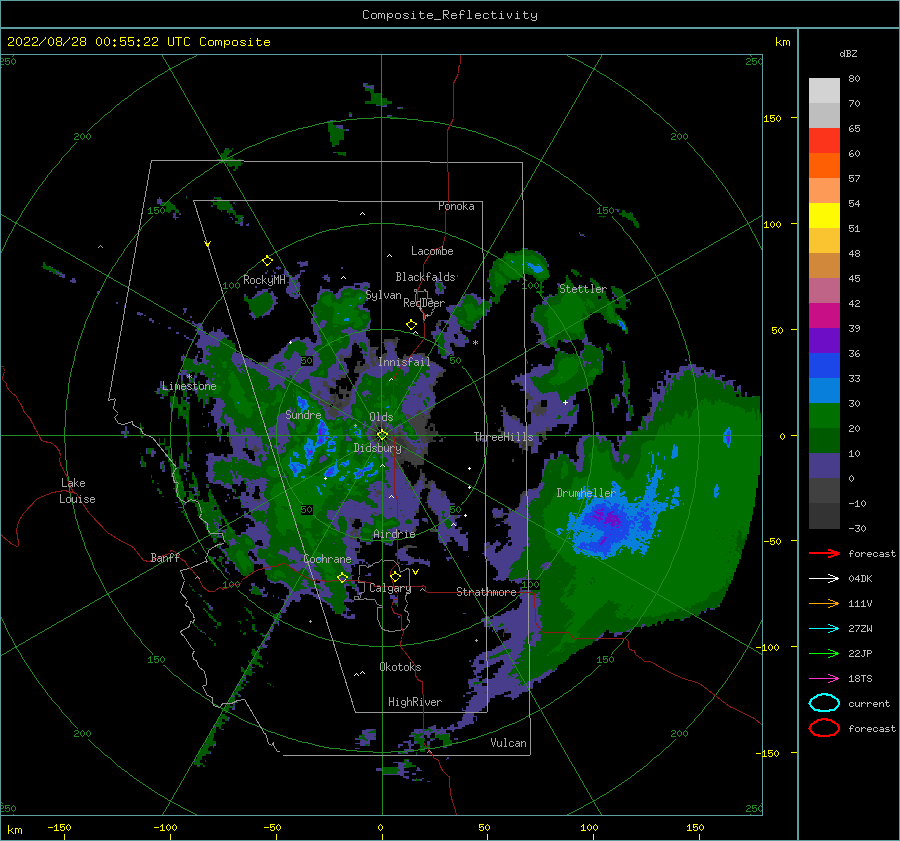Click the orange 111V arrow legend icon
900x841 pixels.
824,603
